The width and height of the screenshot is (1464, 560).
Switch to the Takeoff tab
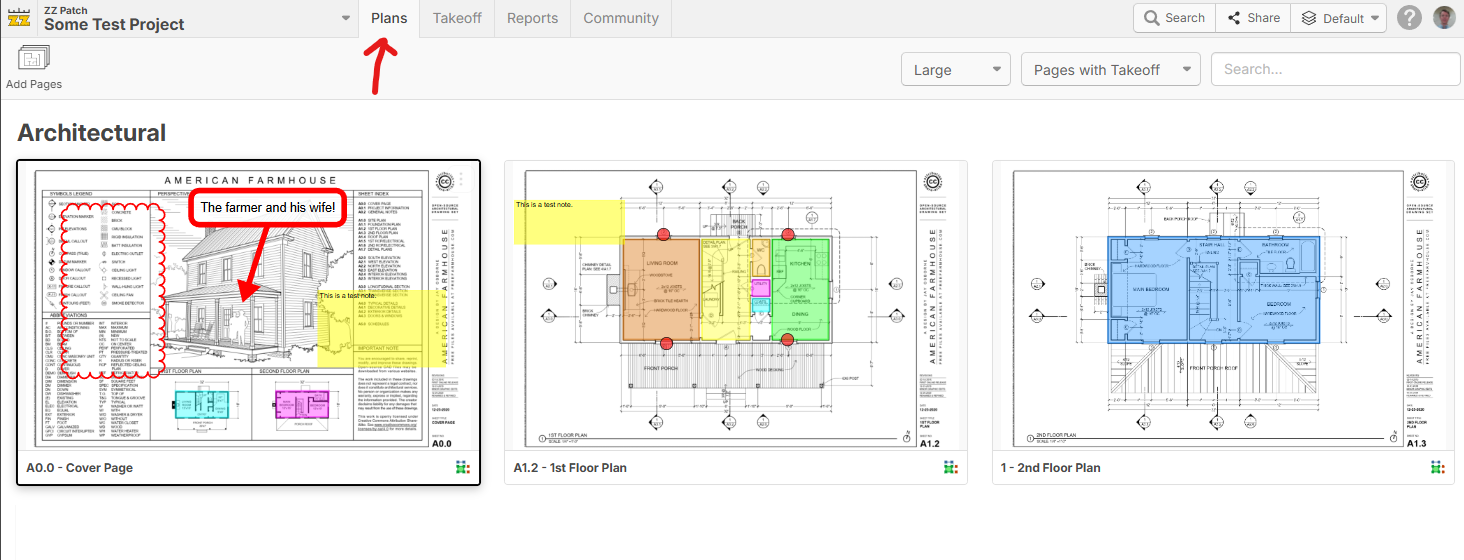click(x=457, y=18)
